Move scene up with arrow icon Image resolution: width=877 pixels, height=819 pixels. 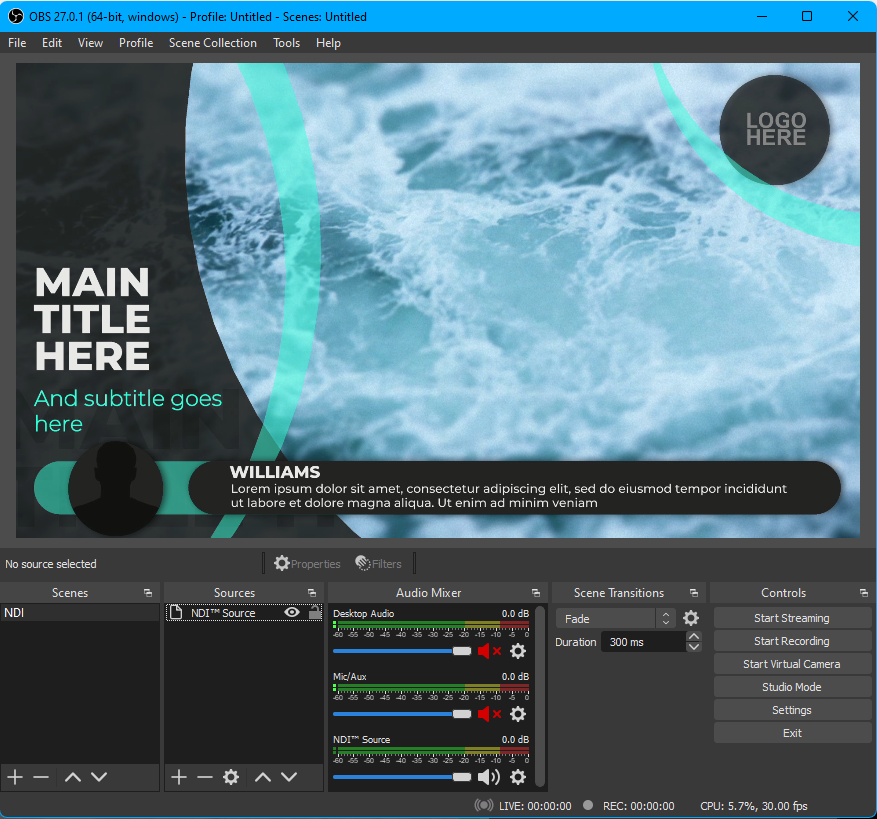click(x=73, y=777)
